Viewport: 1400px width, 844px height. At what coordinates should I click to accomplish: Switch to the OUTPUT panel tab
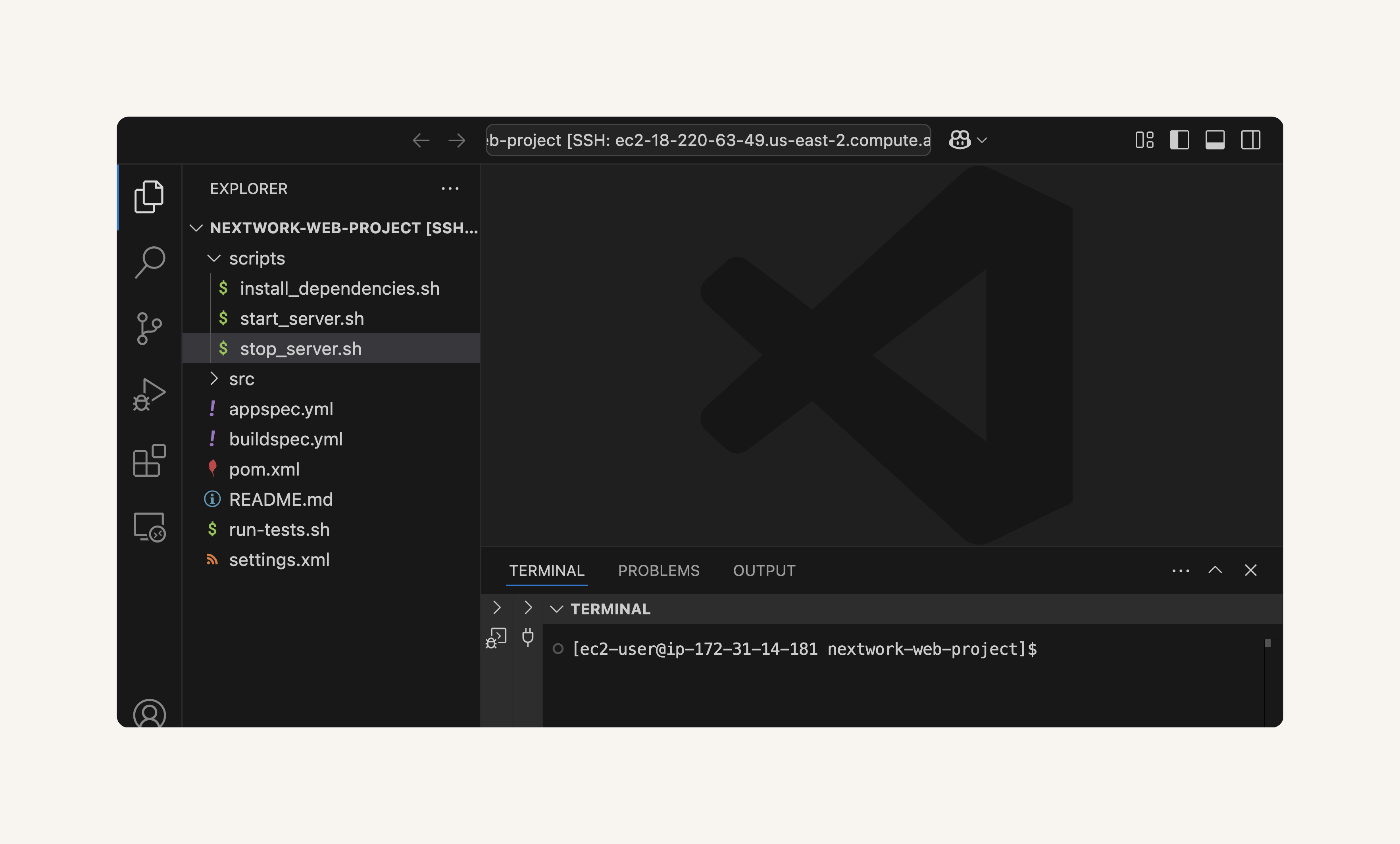point(764,570)
